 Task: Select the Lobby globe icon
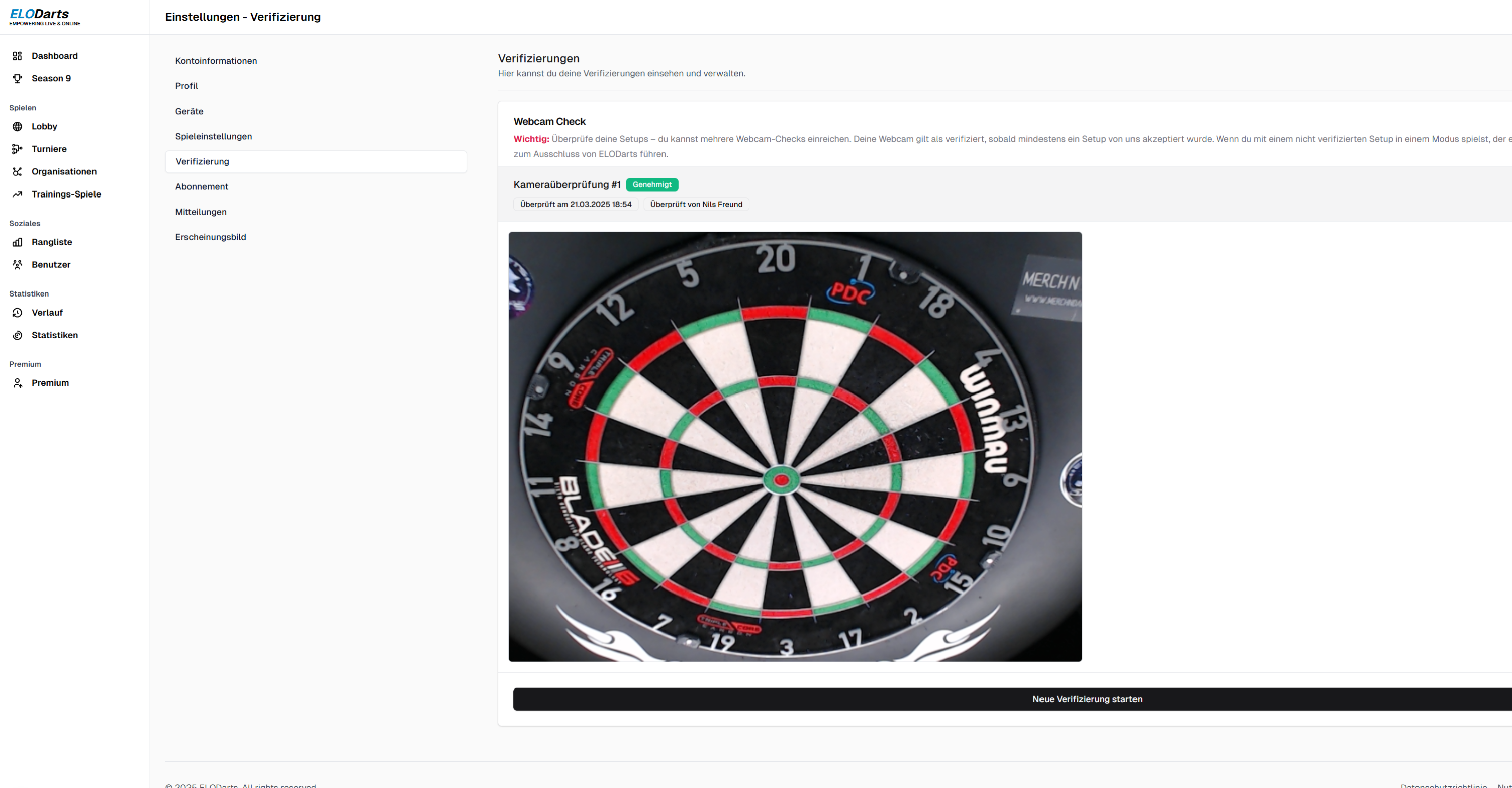tap(17, 126)
